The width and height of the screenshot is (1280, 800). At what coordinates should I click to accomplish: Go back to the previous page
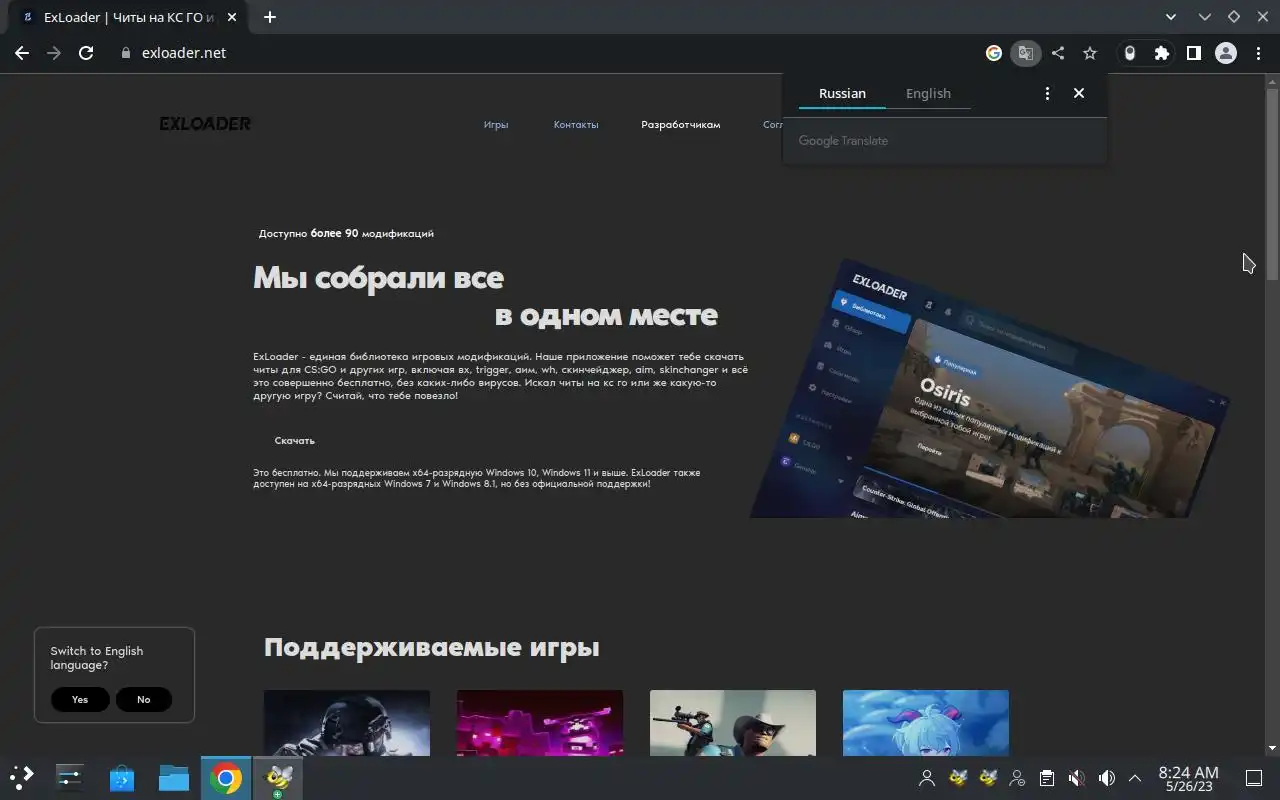(x=22, y=53)
